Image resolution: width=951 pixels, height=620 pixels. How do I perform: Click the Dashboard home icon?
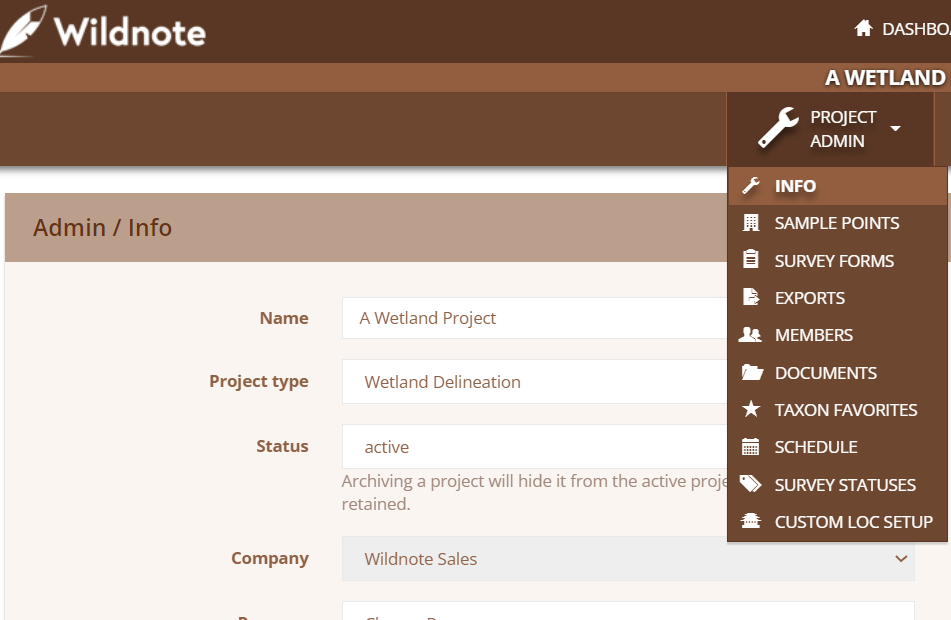[x=863, y=28]
